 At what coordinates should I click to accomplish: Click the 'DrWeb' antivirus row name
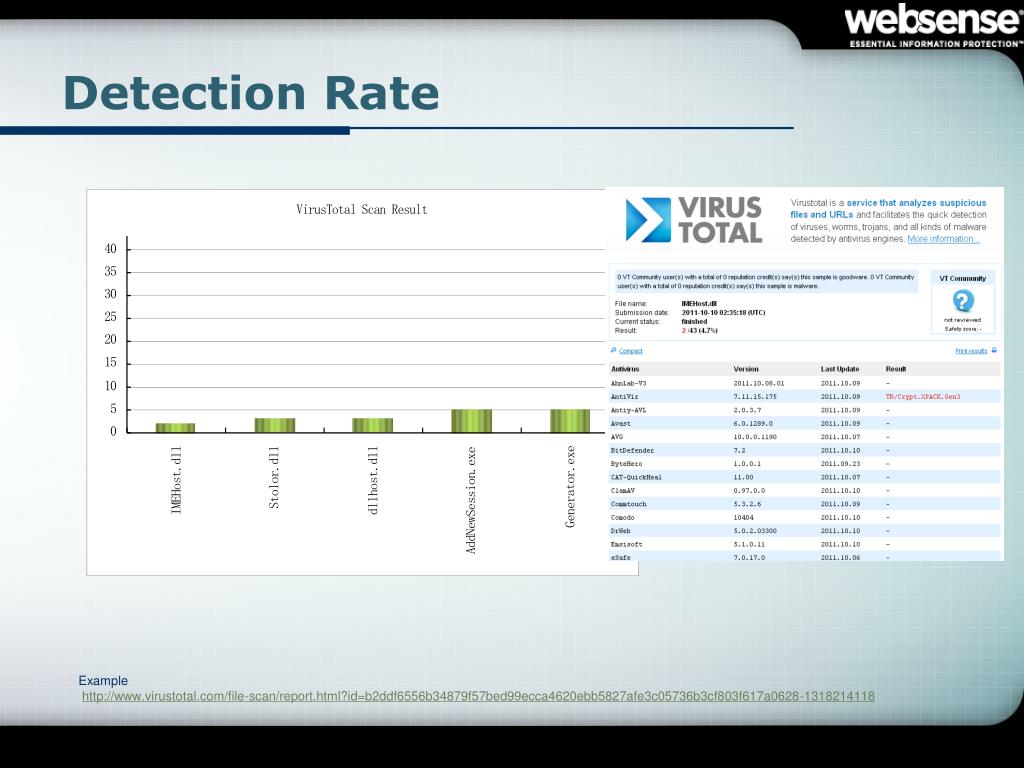(620, 531)
